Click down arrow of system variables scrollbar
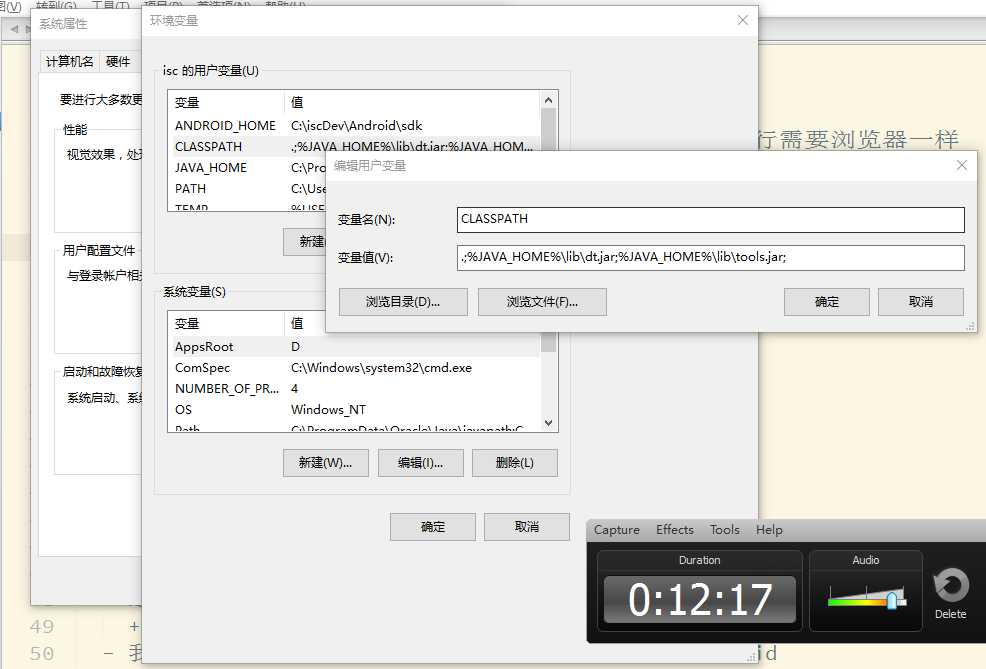This screenshot has width=986, height=669. (548, 423)
